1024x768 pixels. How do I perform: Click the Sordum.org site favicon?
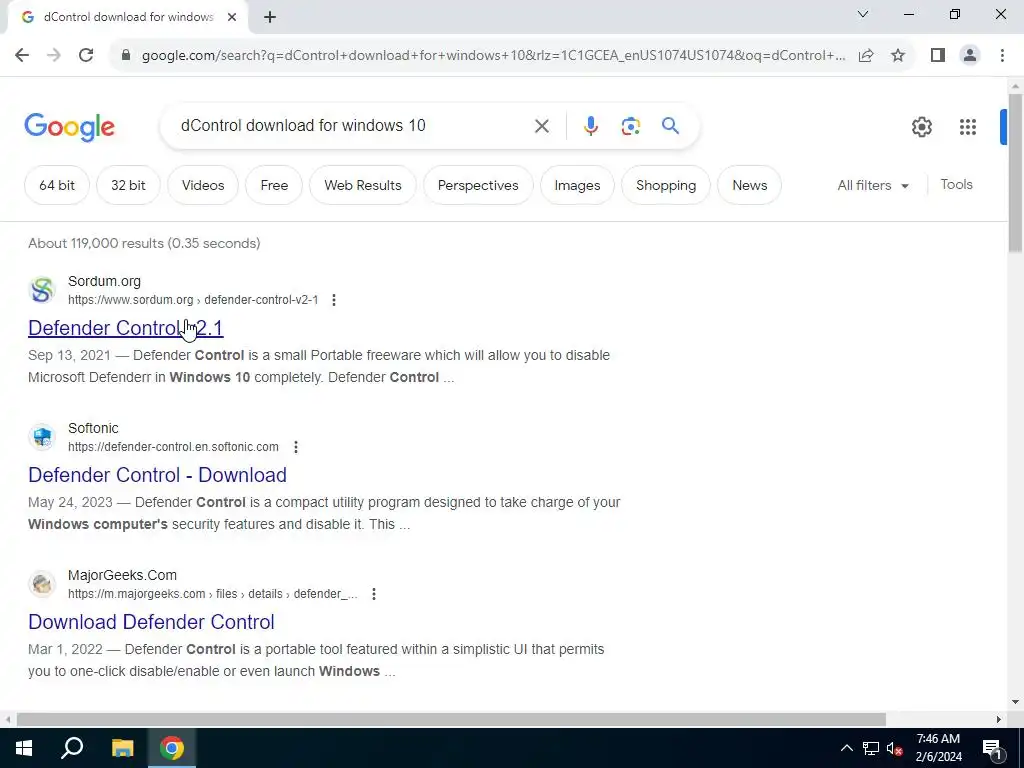click(x=42, y=290)
